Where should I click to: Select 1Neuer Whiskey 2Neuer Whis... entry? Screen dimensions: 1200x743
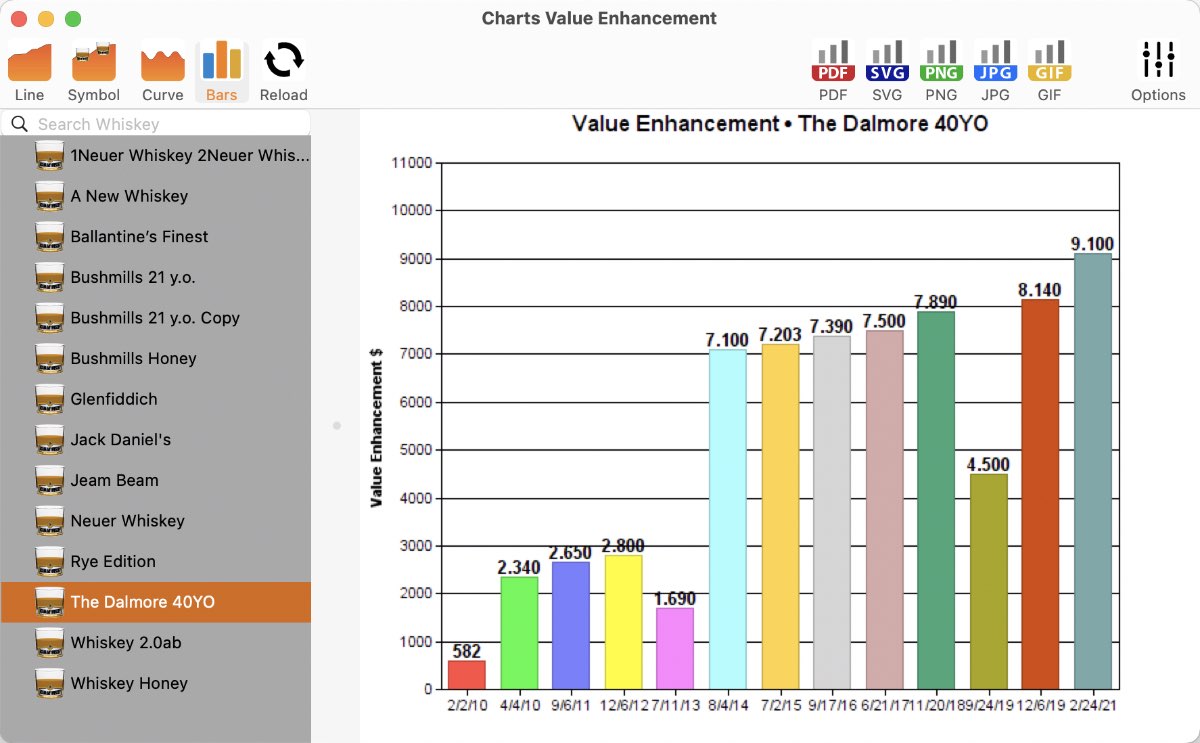tap(156, 156)
